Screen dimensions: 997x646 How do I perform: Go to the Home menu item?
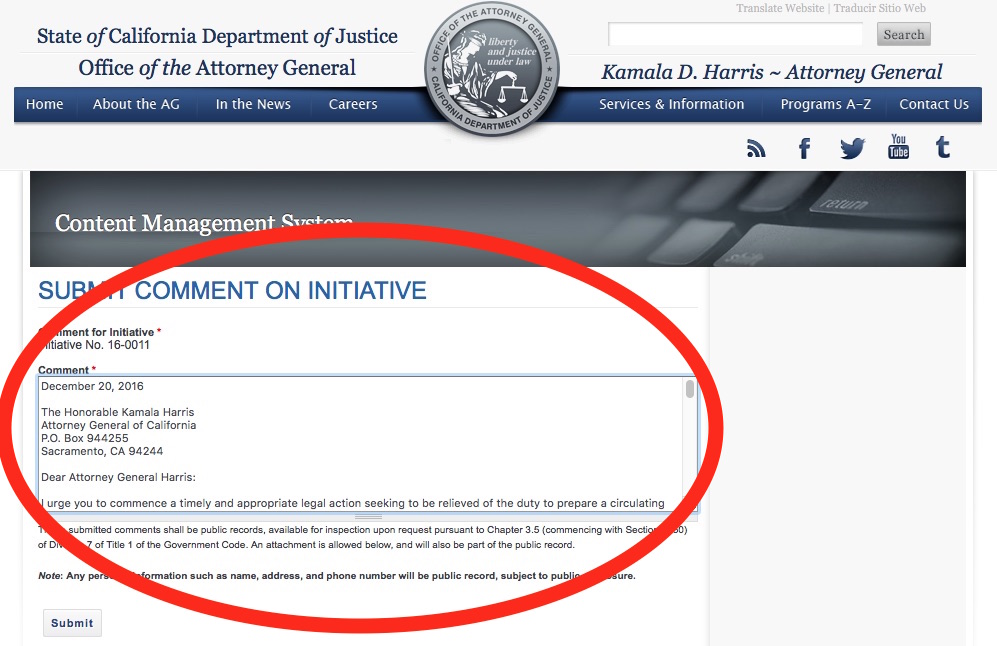(x=45, y=104)
